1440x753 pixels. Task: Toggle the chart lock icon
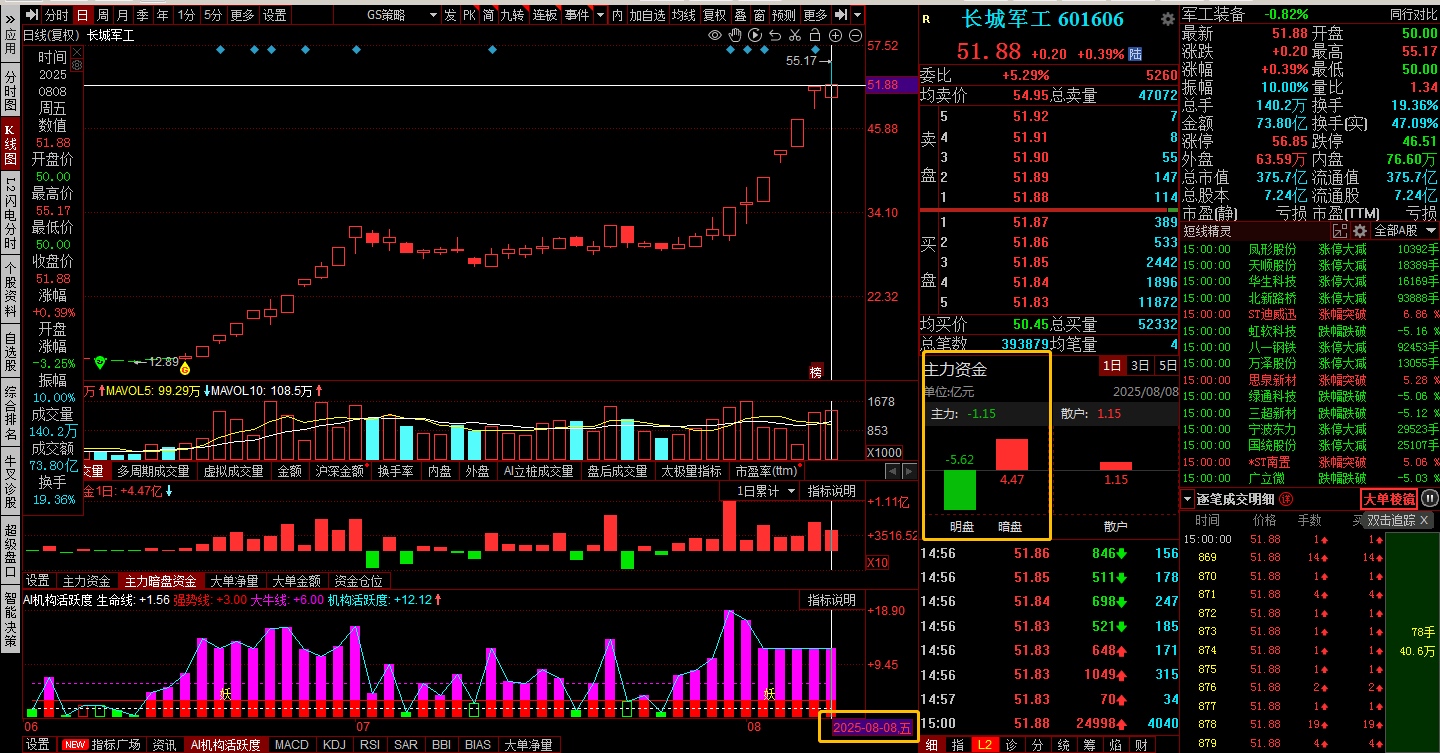[x=814, y=35]
